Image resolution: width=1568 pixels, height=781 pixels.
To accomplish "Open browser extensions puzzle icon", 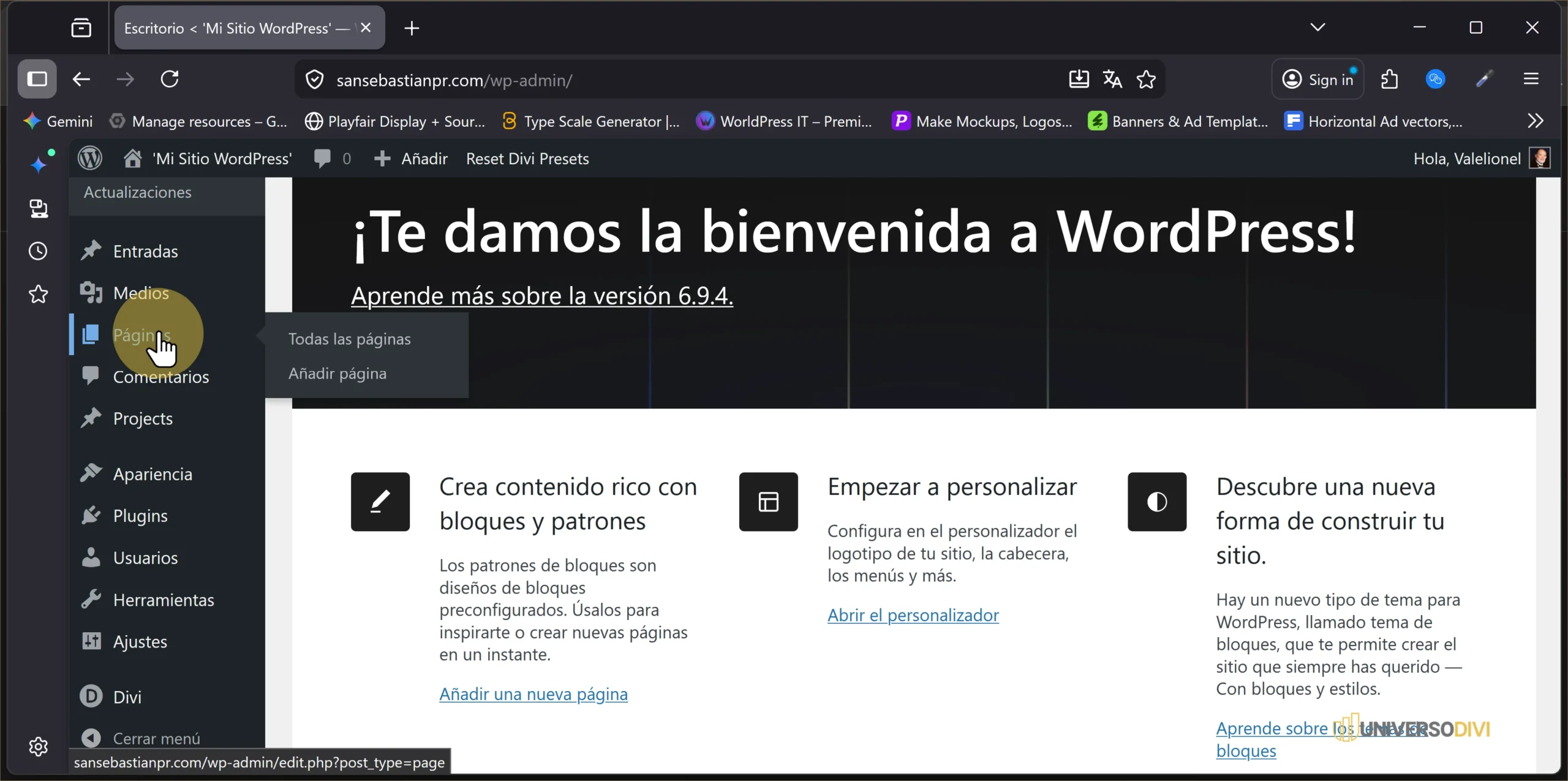I will (1390, 79).
